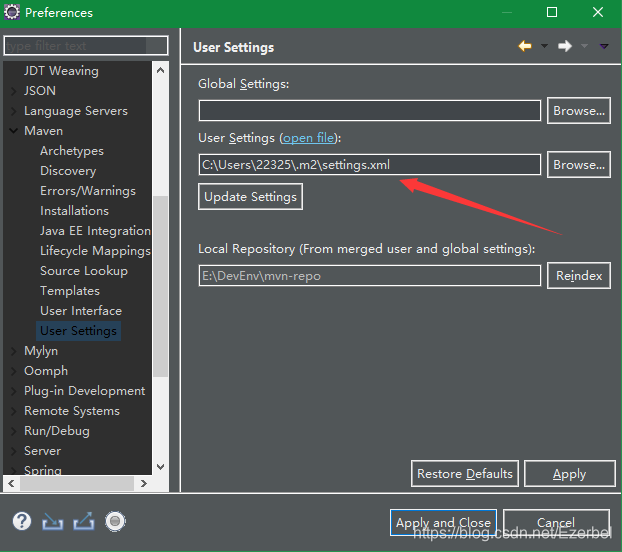Viewport: 622px width, 552px height.
Task: Click the type filter text field
Action: click(86, 46)
